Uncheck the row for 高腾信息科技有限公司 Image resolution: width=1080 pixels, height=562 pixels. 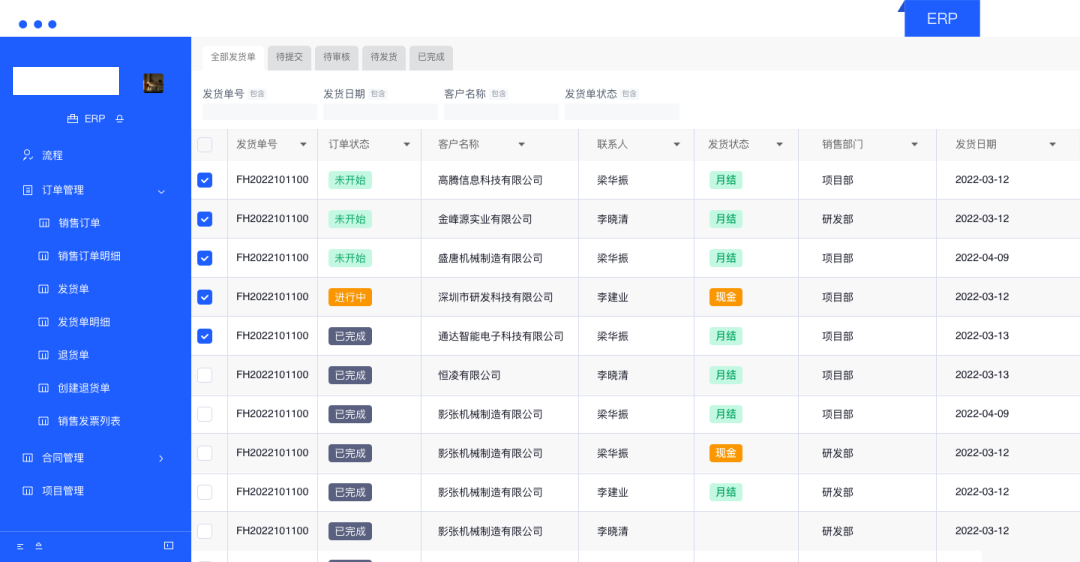(x=205, y=180)
